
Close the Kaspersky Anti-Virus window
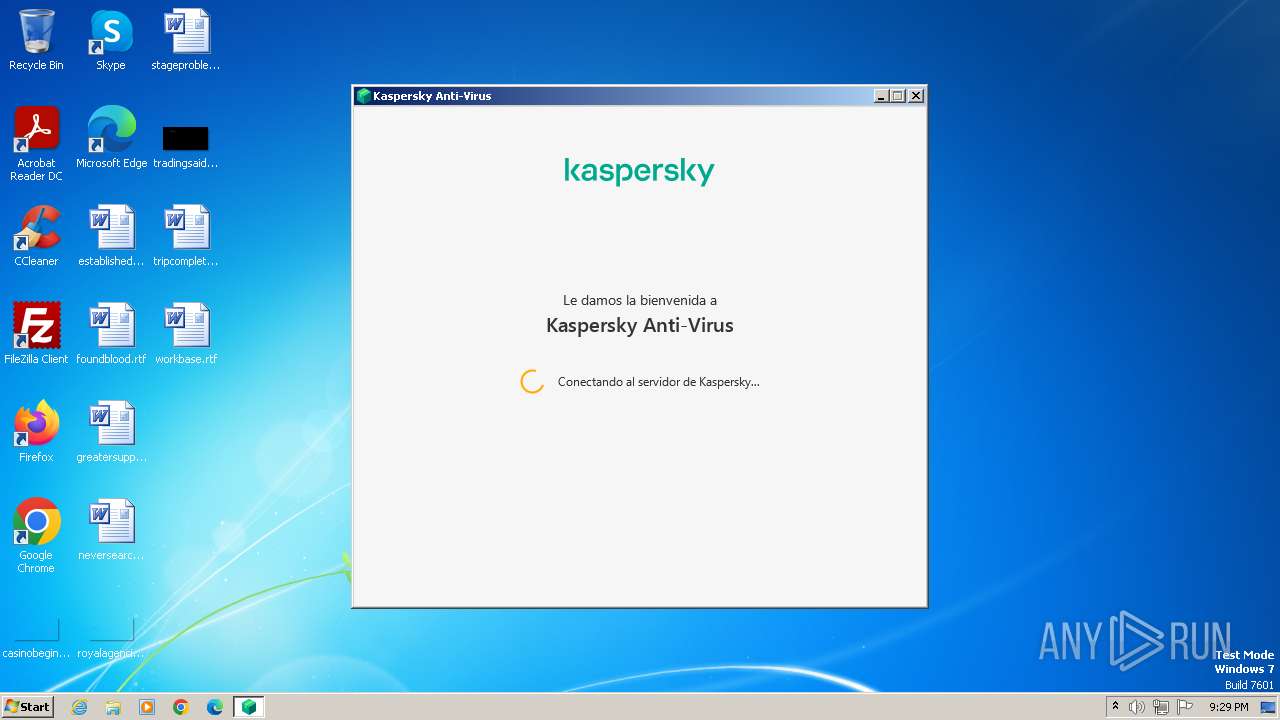tap(915, 96)
